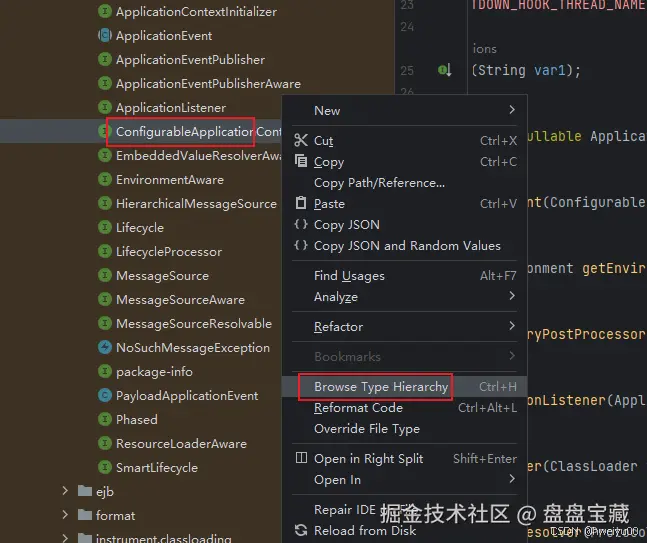Click the EnvironmentAware interface icon
This screenshot has height=543, width=647.
click(105, 179)
